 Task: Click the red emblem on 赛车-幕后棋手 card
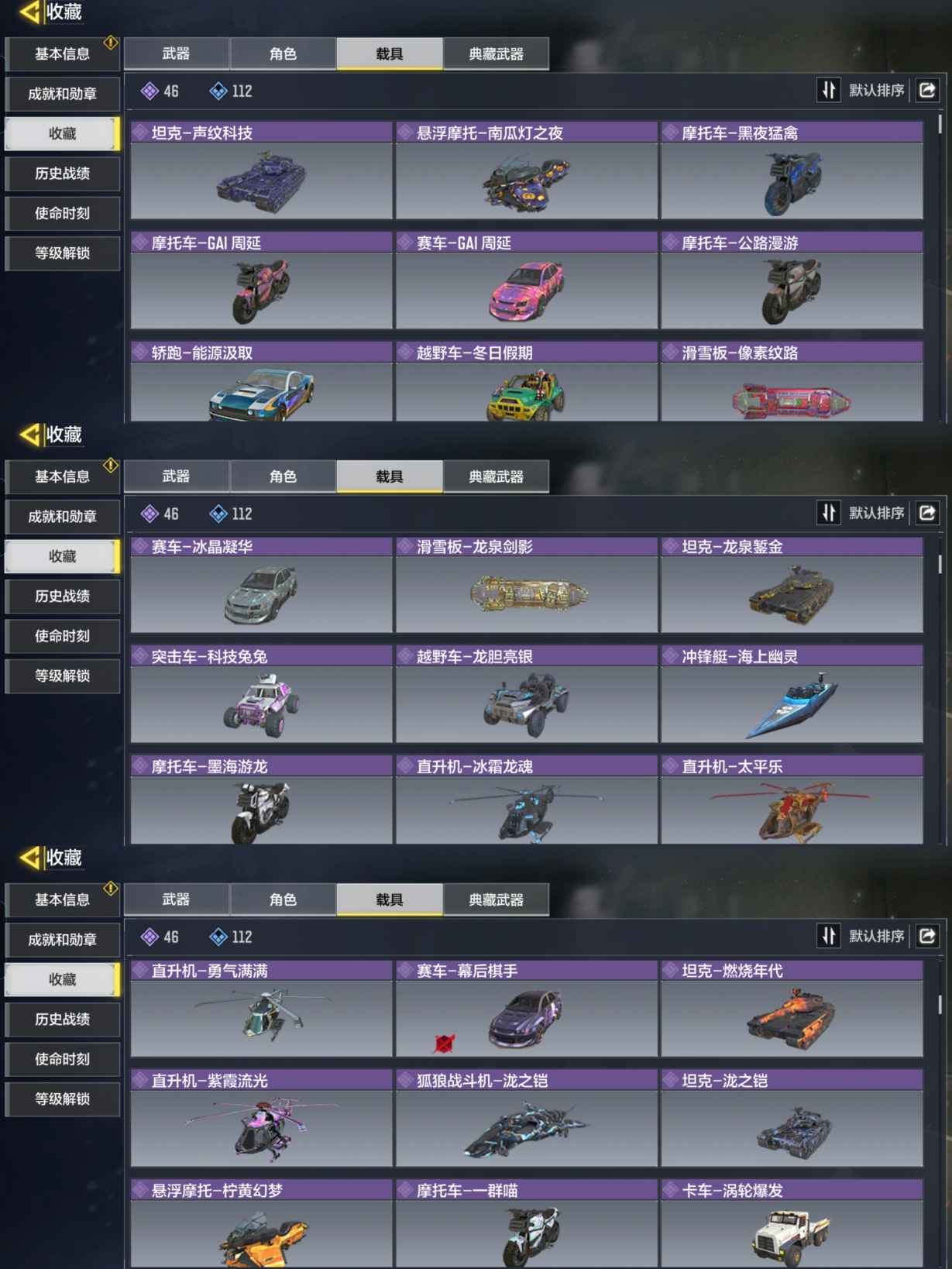444,1043
